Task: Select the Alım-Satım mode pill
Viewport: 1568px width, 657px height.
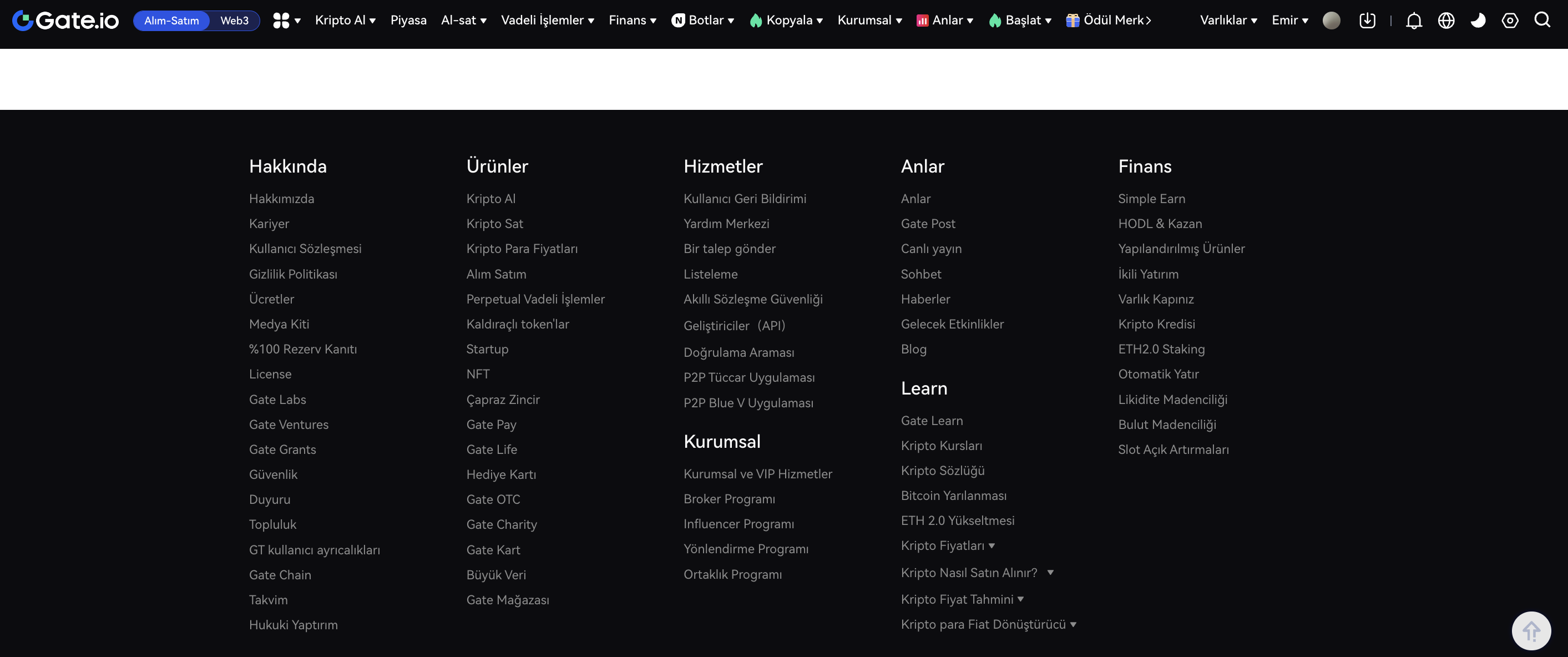Action: pyautogui.click(x=171, y=20)
